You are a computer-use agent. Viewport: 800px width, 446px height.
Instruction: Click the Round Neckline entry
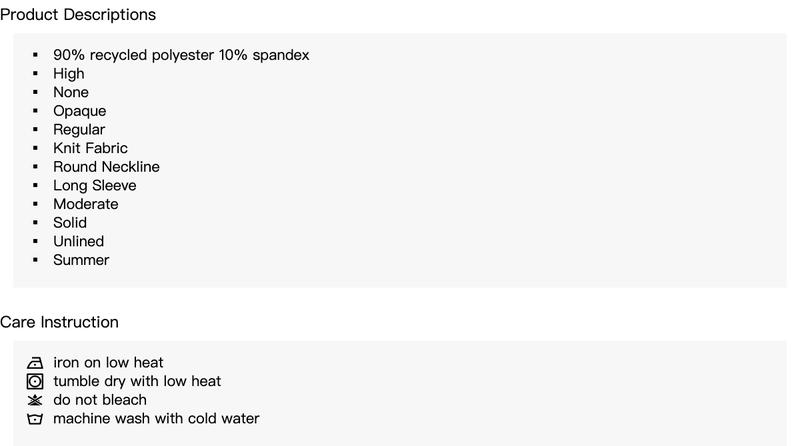click(106, 167)
